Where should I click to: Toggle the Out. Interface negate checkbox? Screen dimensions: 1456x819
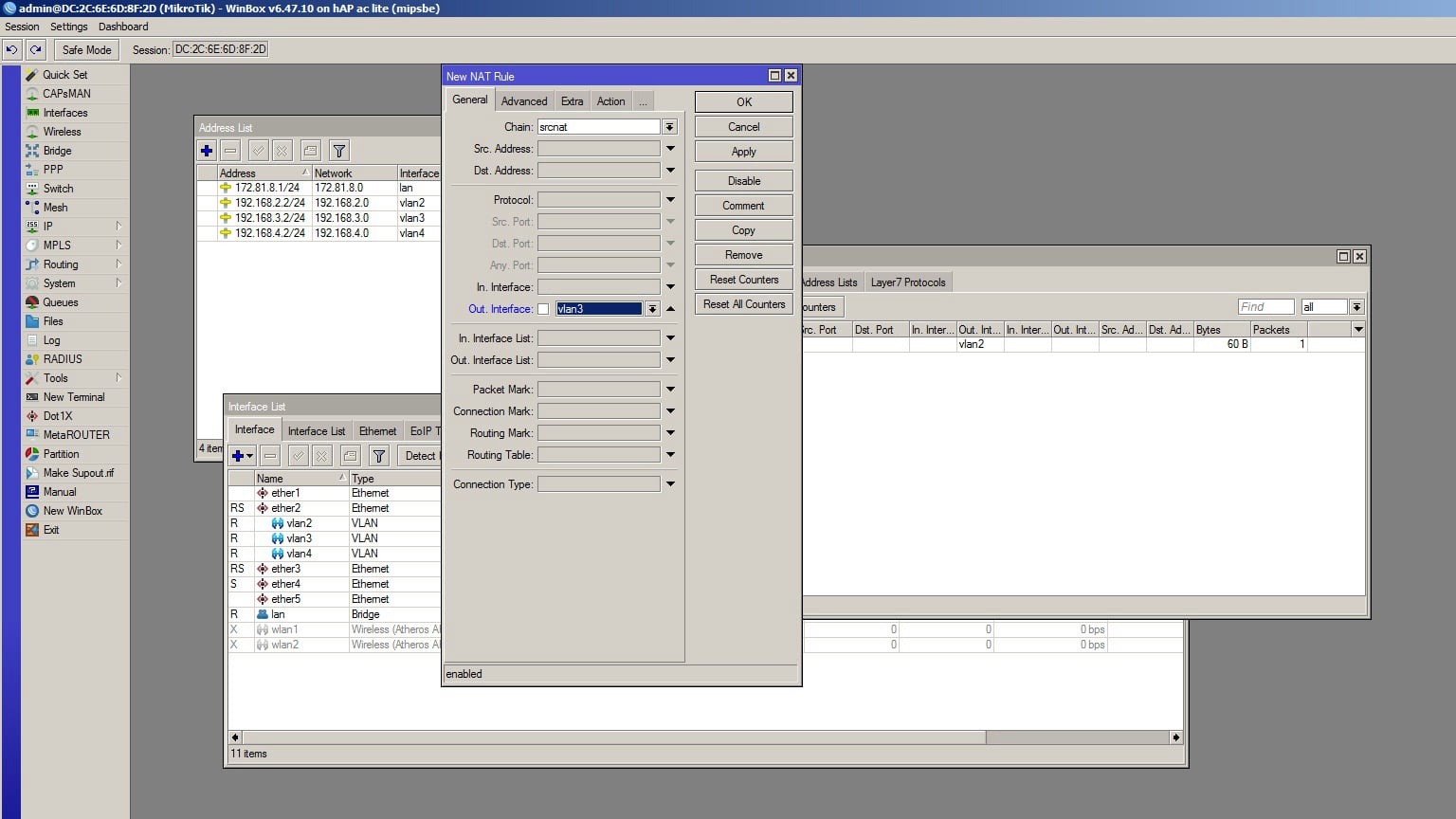(x=543, y=309)
